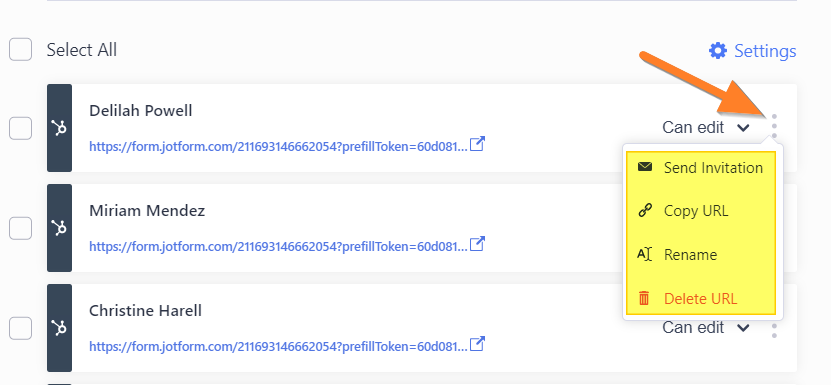Select Copy URL in the context menu
The image size is (831, 385).
pyautogui.click(x=701, y=211)
